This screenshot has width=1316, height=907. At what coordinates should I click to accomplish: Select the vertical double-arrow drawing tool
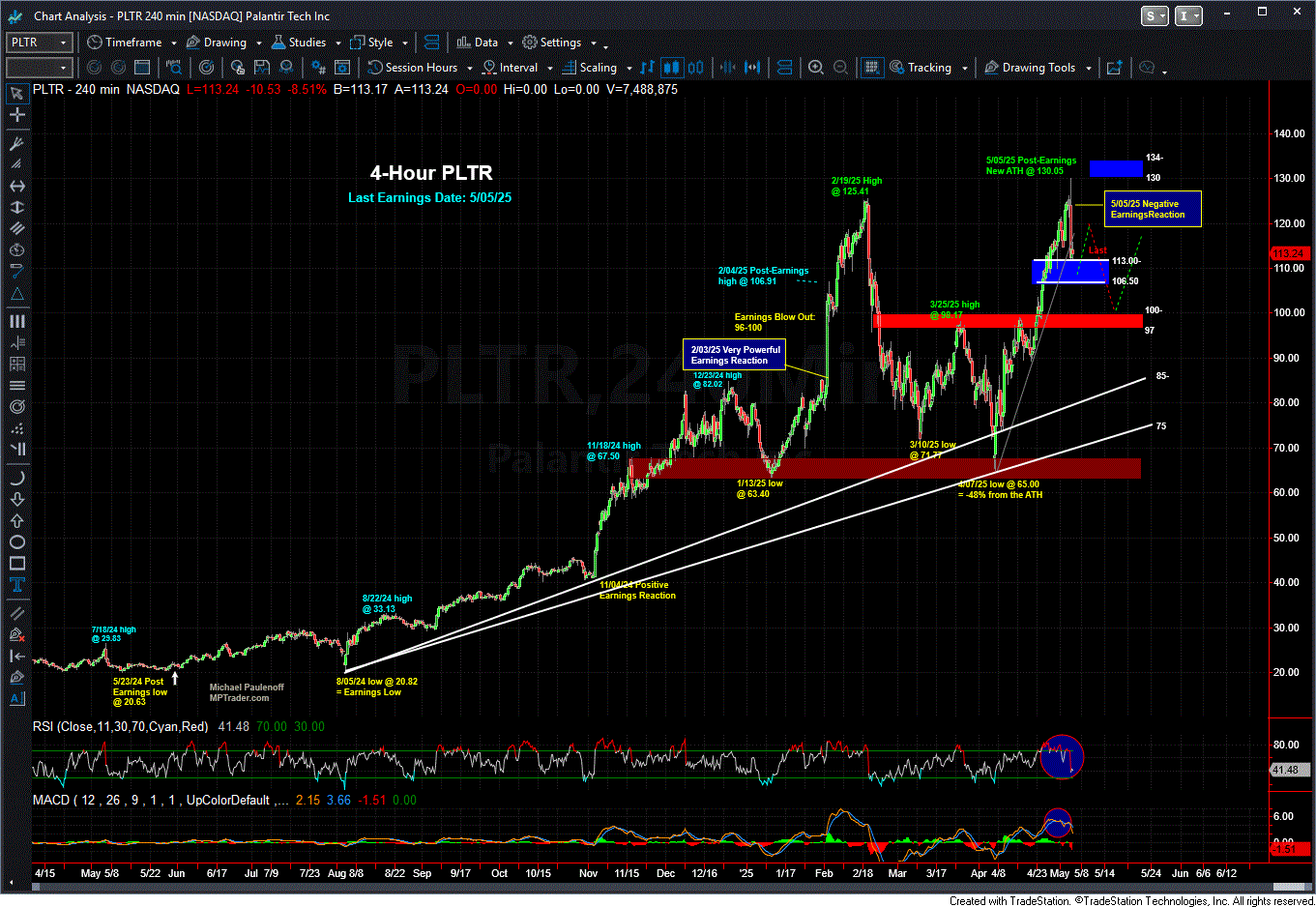pyautogui.click(x=16, y=207)
